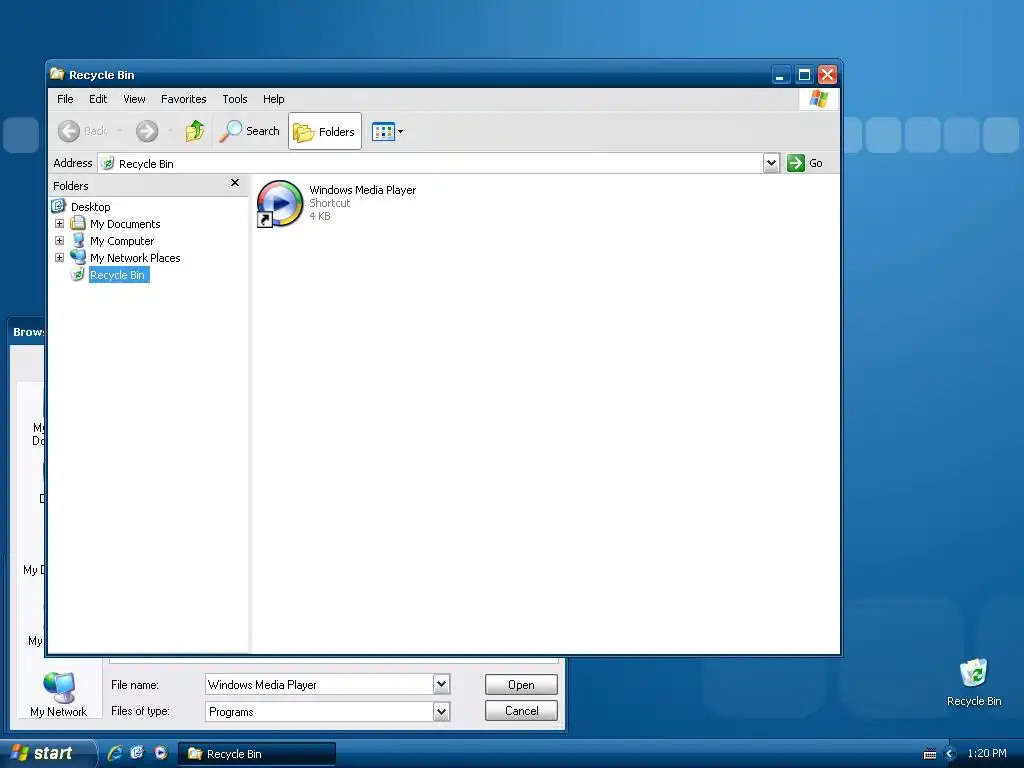Image resolution: width=1024 pixels, height=768 pixels.
Task: Select Recycle Bin in folder tree
Action: point(118,275)
